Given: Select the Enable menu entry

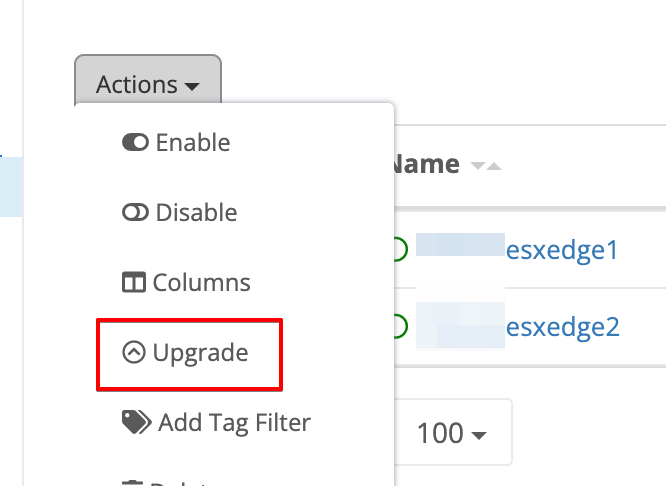Looking at the screenshot, I should (x=193, y=143).
